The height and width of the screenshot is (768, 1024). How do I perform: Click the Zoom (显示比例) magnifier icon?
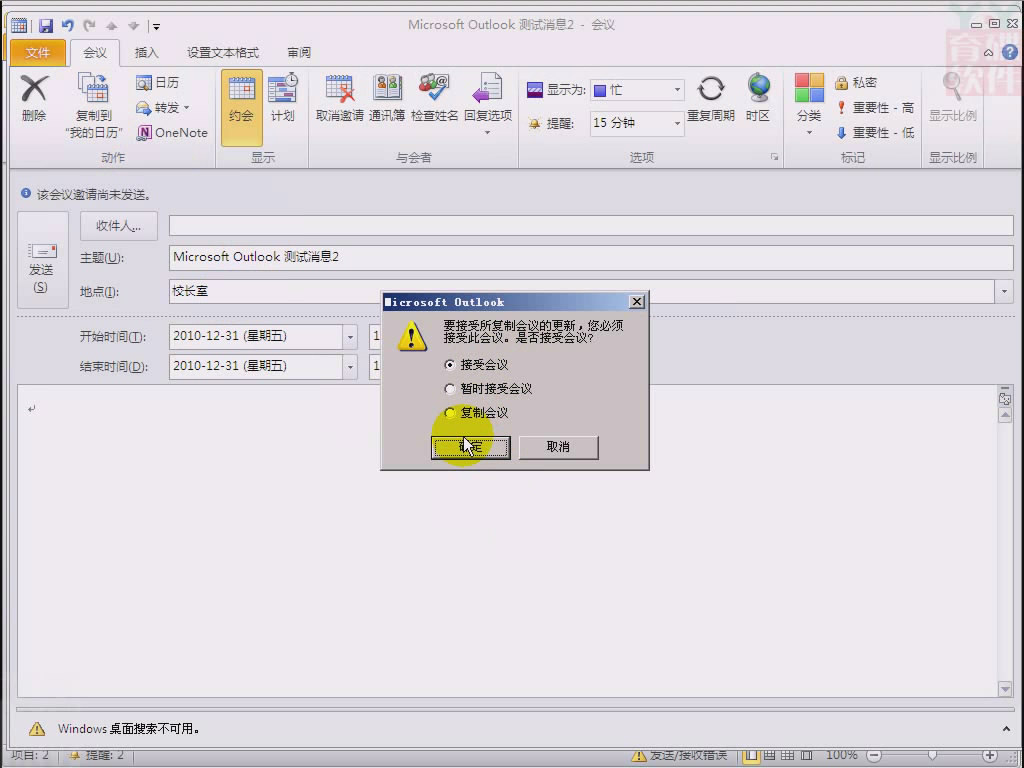pyautogui.click(x=953, y=98)
